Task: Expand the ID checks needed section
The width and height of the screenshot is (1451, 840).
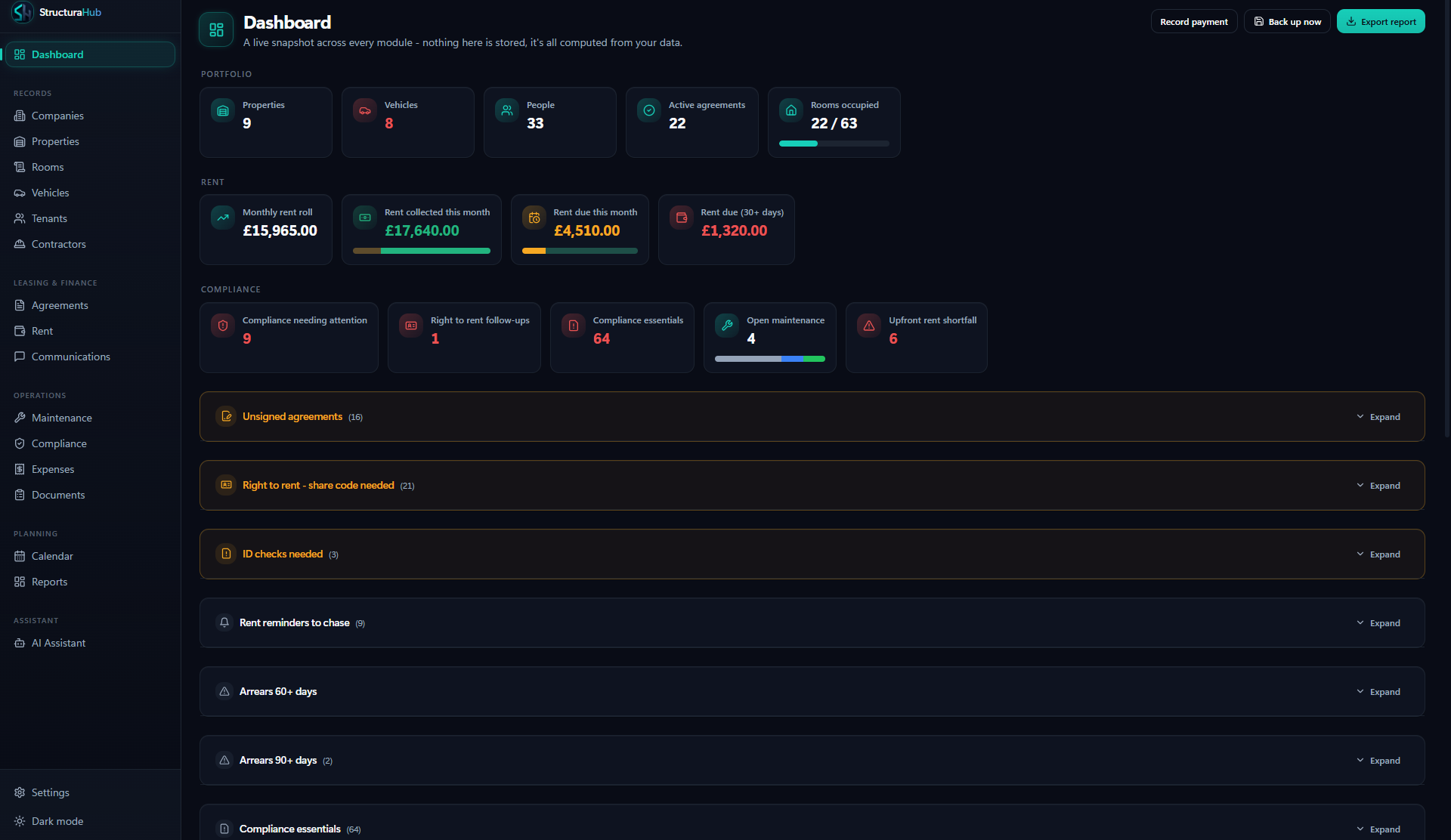Action: 1378,554
